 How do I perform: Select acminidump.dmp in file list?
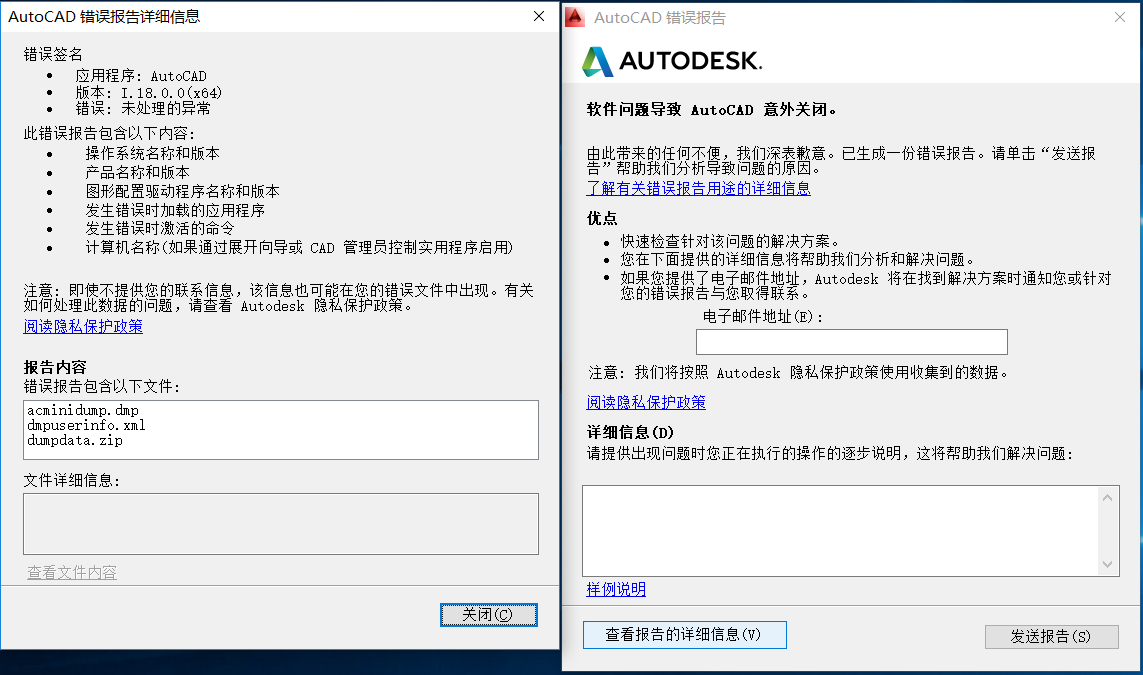[82, 410]
